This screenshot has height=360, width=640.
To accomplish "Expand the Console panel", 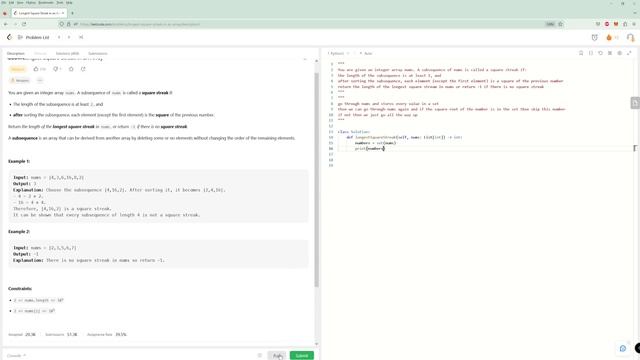I will (x=16, y=356).
